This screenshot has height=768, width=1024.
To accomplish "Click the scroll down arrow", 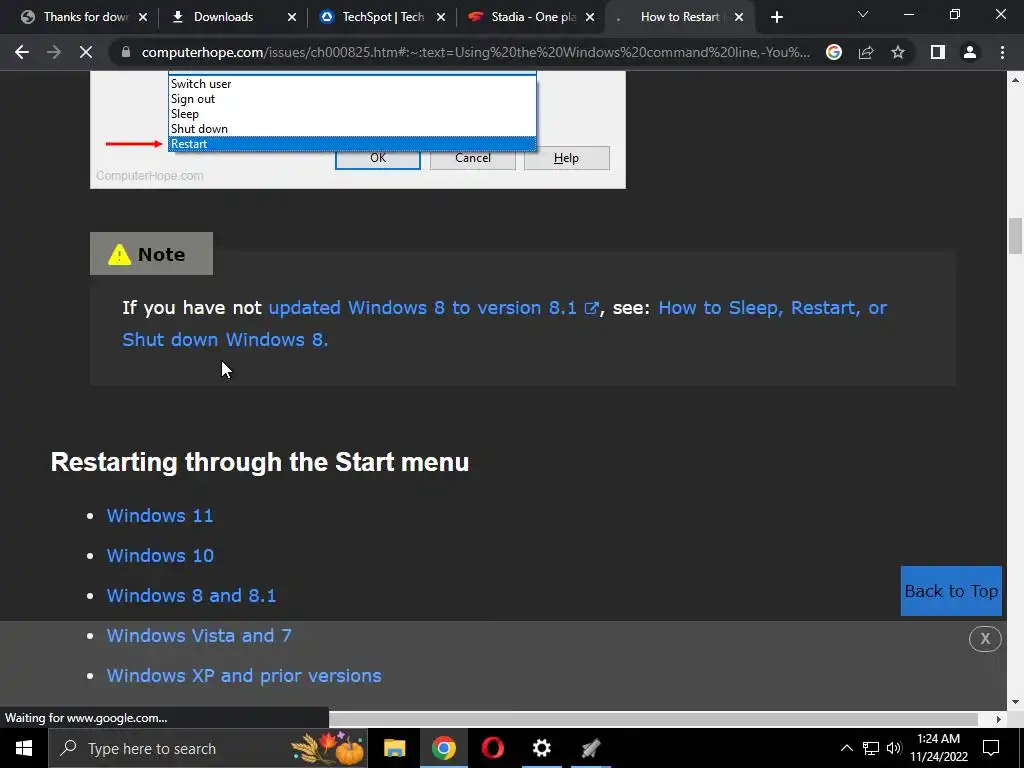I will [x=1015, y=703].
